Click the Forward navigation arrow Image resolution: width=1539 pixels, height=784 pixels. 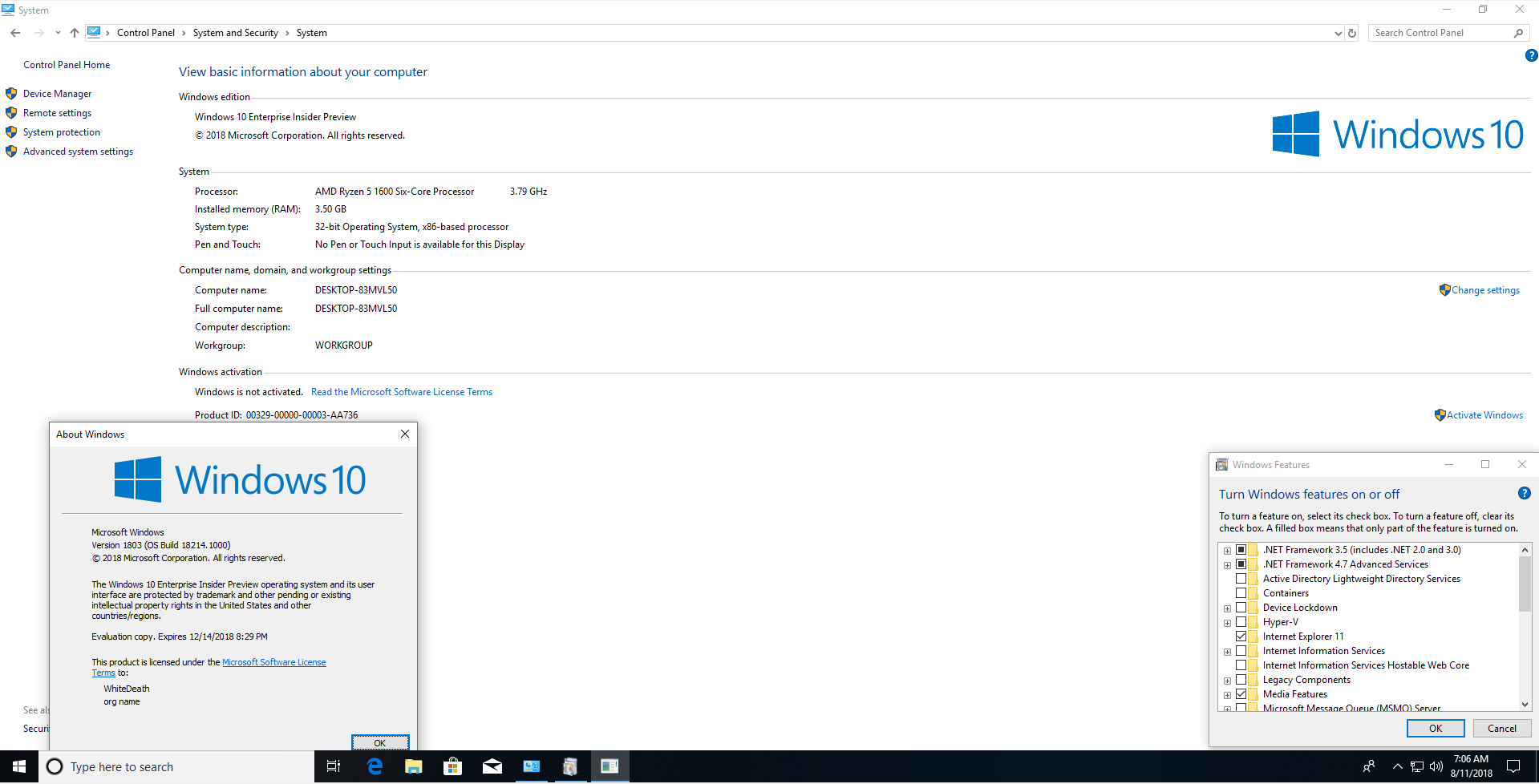pyautogui.click(x=38, y=33)
